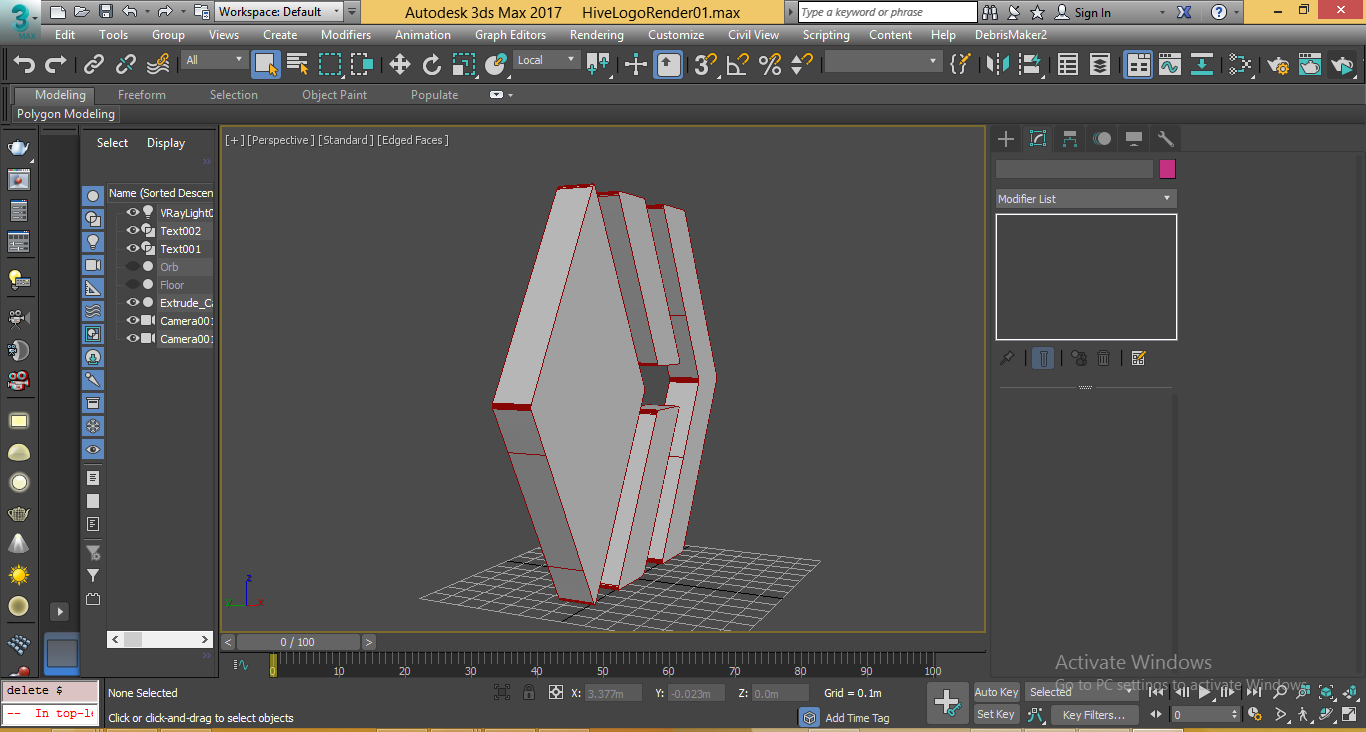The height and width of the screenshot is (732, 1366).
Task: Activate the Select Object tool
Action: (266, 65)
